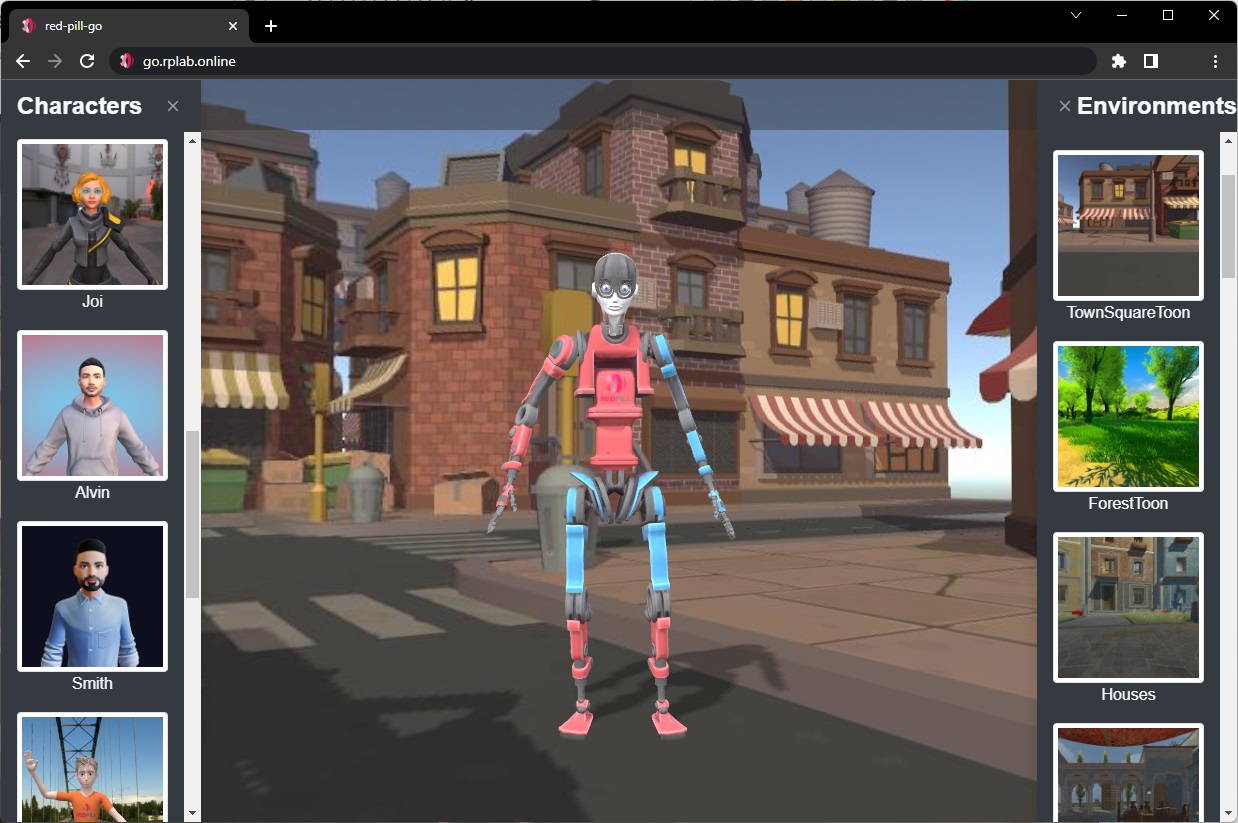
Task: Click the address bar showing go.rplab.online
Action: click(600, 61)
